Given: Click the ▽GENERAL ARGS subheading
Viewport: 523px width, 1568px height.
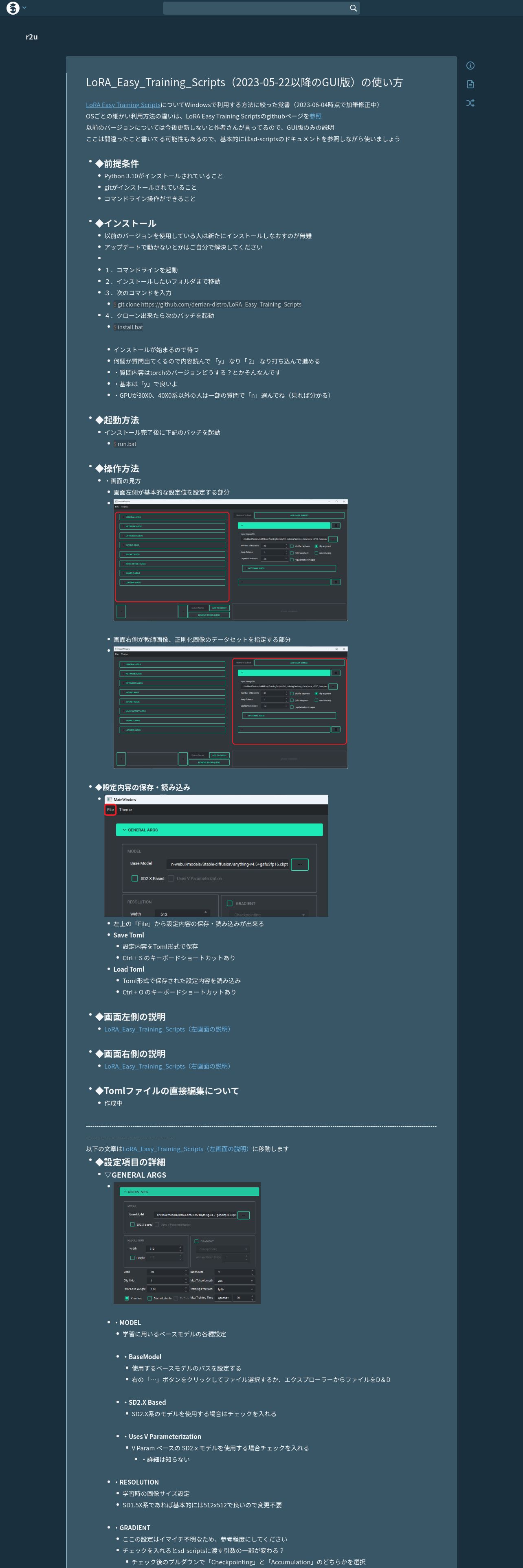Looking at the screenshot, I should (135, 1176).
